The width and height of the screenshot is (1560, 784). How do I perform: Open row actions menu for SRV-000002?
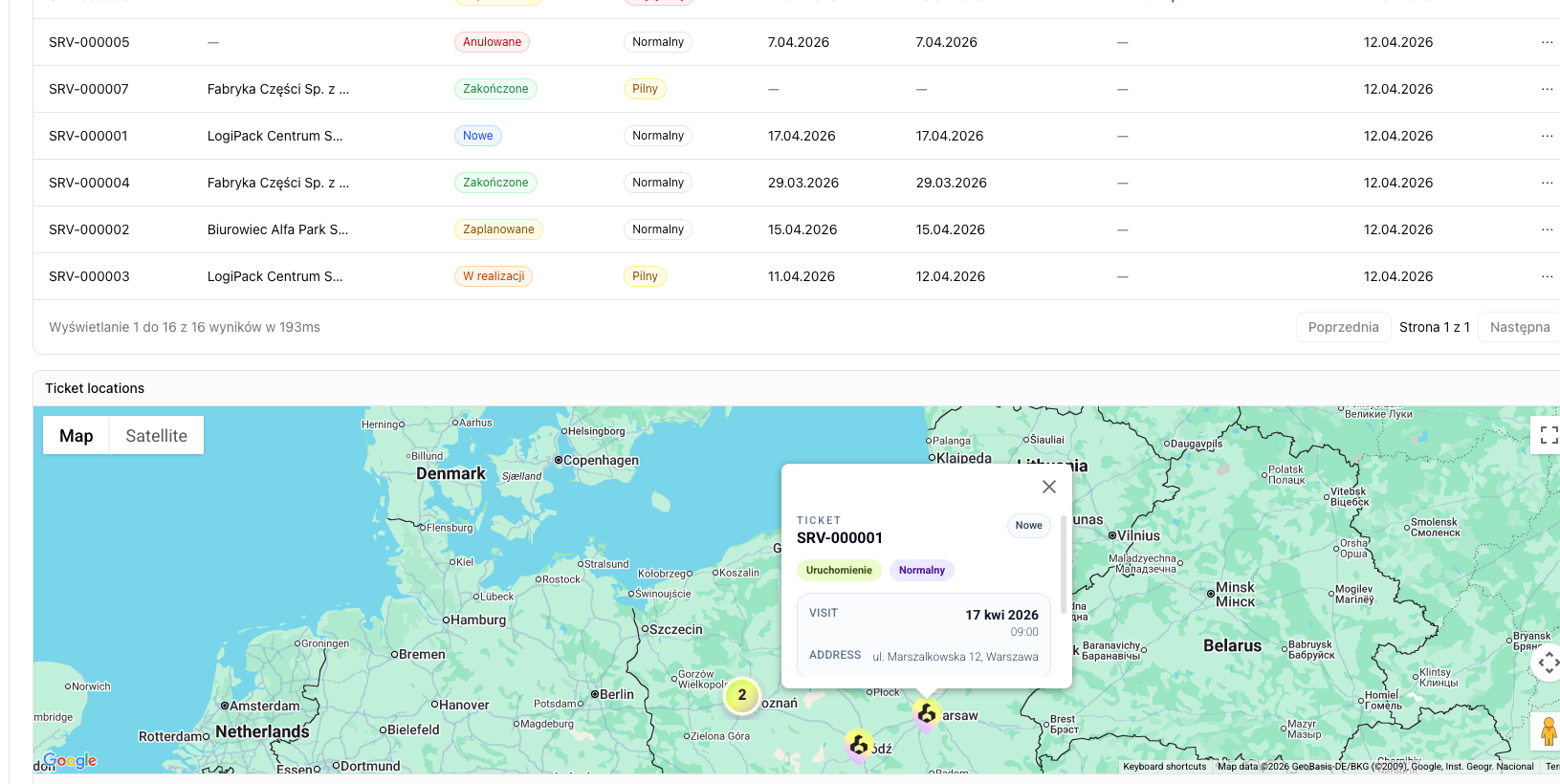pos(1547,229)
